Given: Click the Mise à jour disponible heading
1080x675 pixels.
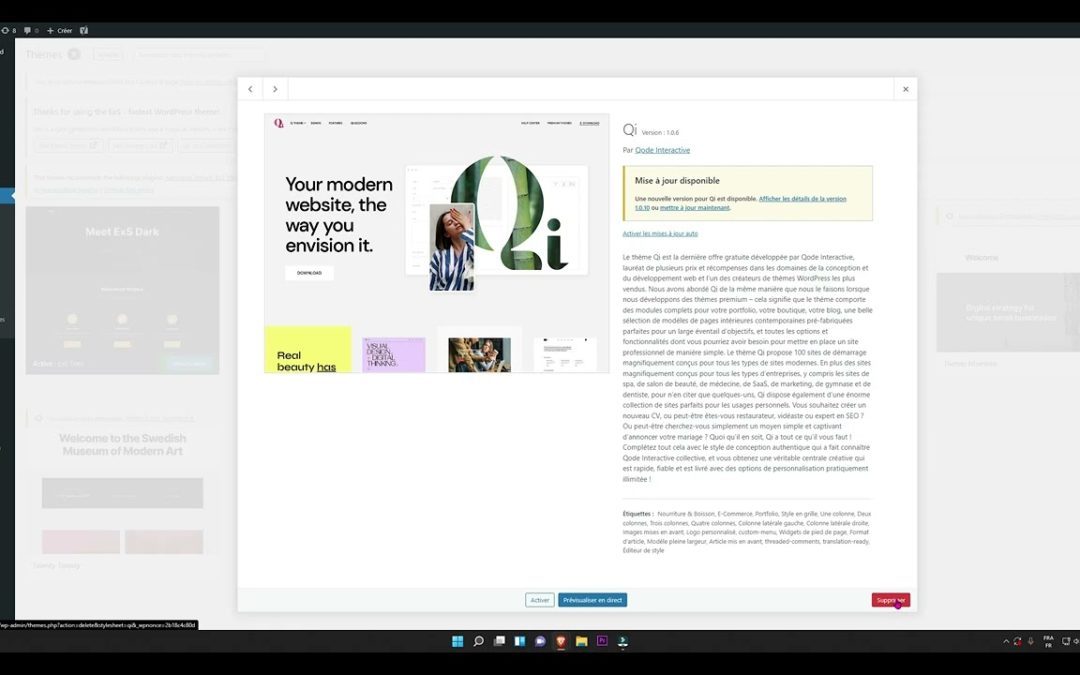Looking at the screenshot, I should pyautogui.click(x=677, y=180).
